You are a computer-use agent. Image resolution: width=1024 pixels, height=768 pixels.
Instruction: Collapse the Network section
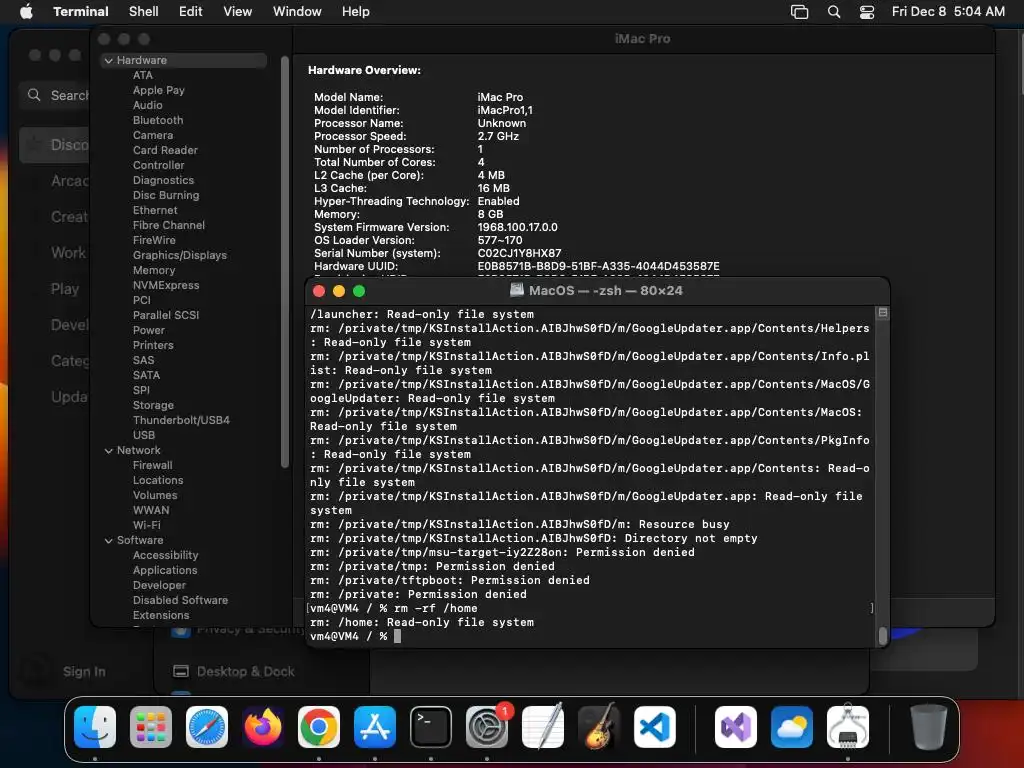[108, 451]
